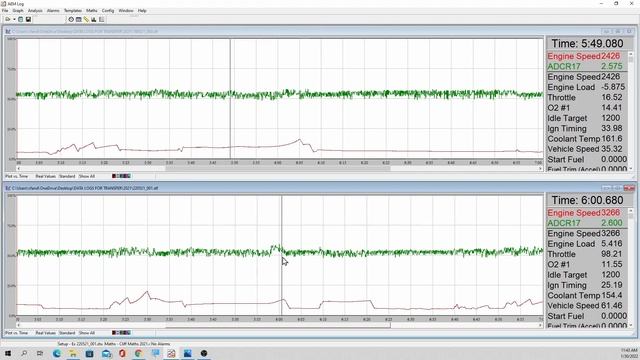
Task: Click the color swatches in bottom graph bar
Action: click(121, 333)
